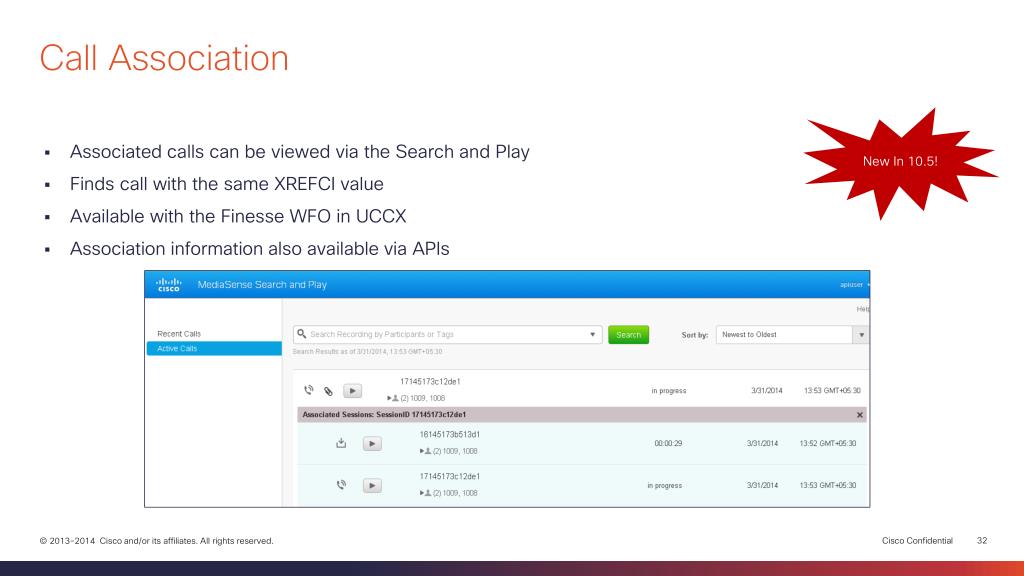Click the 13:53 GMT+05:30 time in the first result
The height and width of the screenshot is (576, 1024).
tap(832, 391)
